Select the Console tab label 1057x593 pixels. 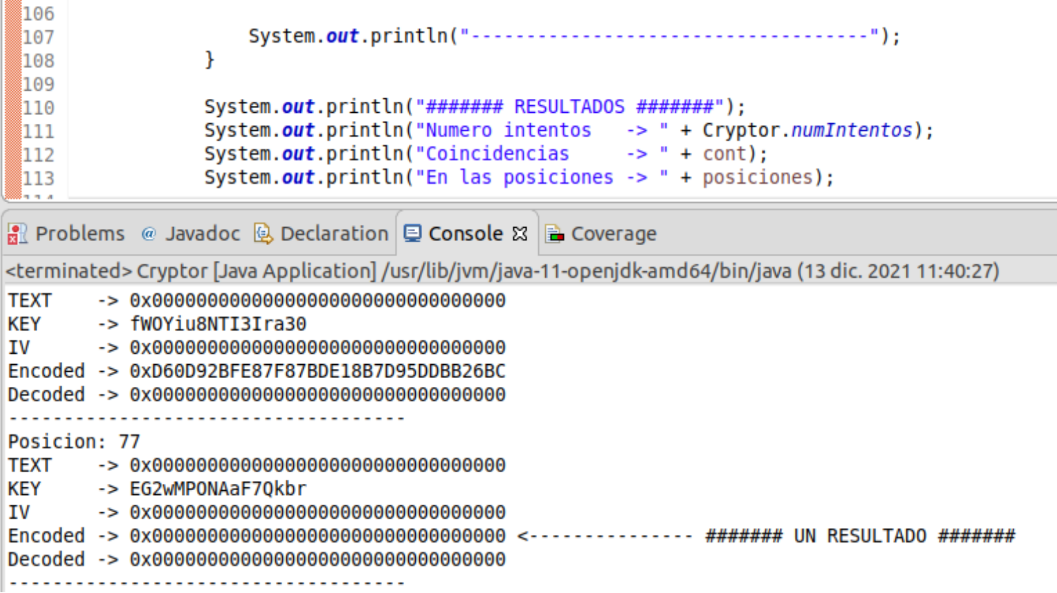coord(465,234)
